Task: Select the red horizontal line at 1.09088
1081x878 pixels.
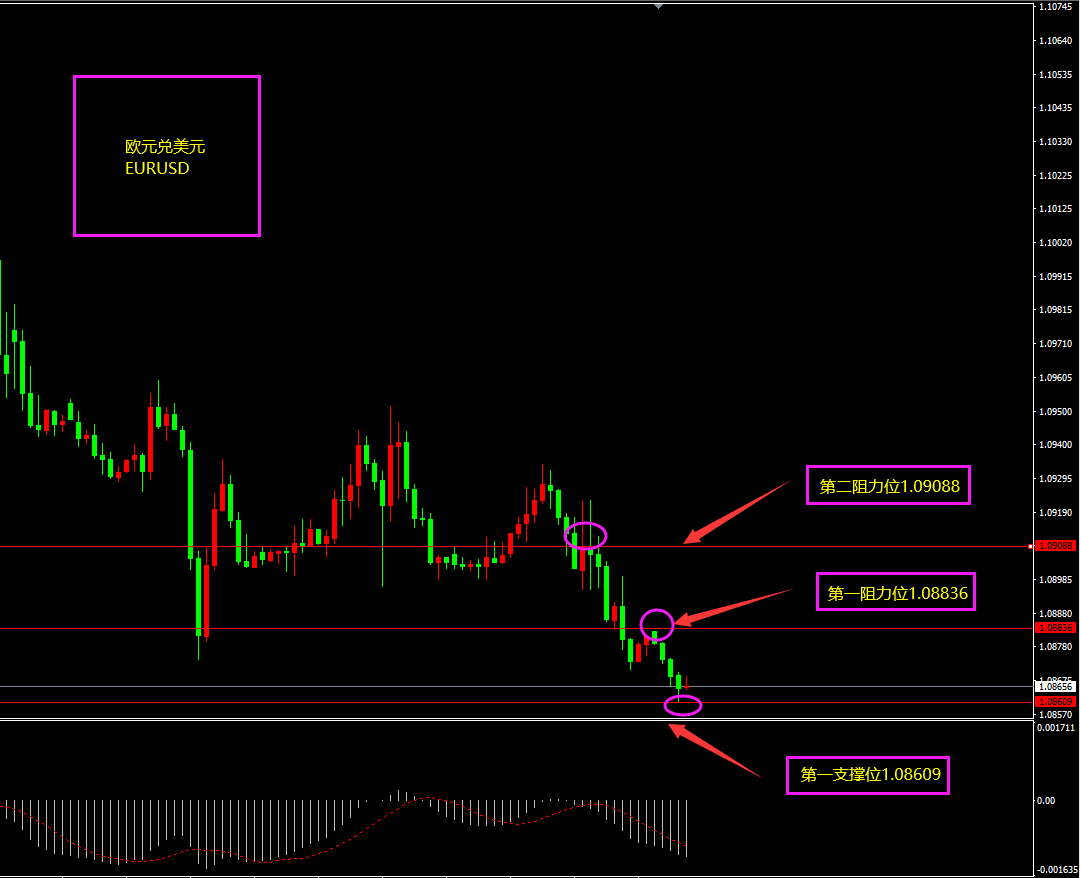Action: coord(300,547)
